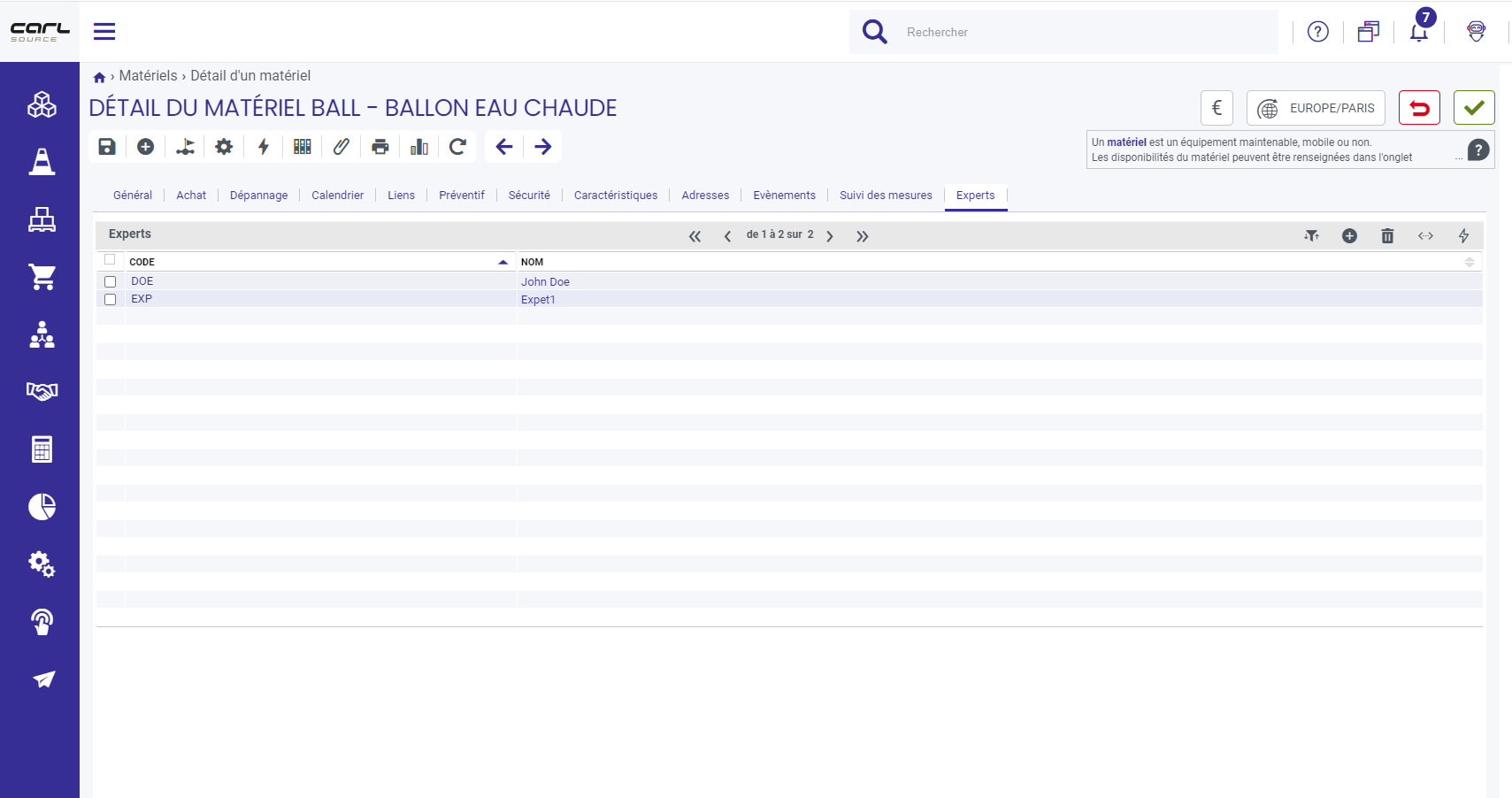1512x798 pixels.
Task: Open the handshake contracts module in sidebar
Action: point(42,391)
